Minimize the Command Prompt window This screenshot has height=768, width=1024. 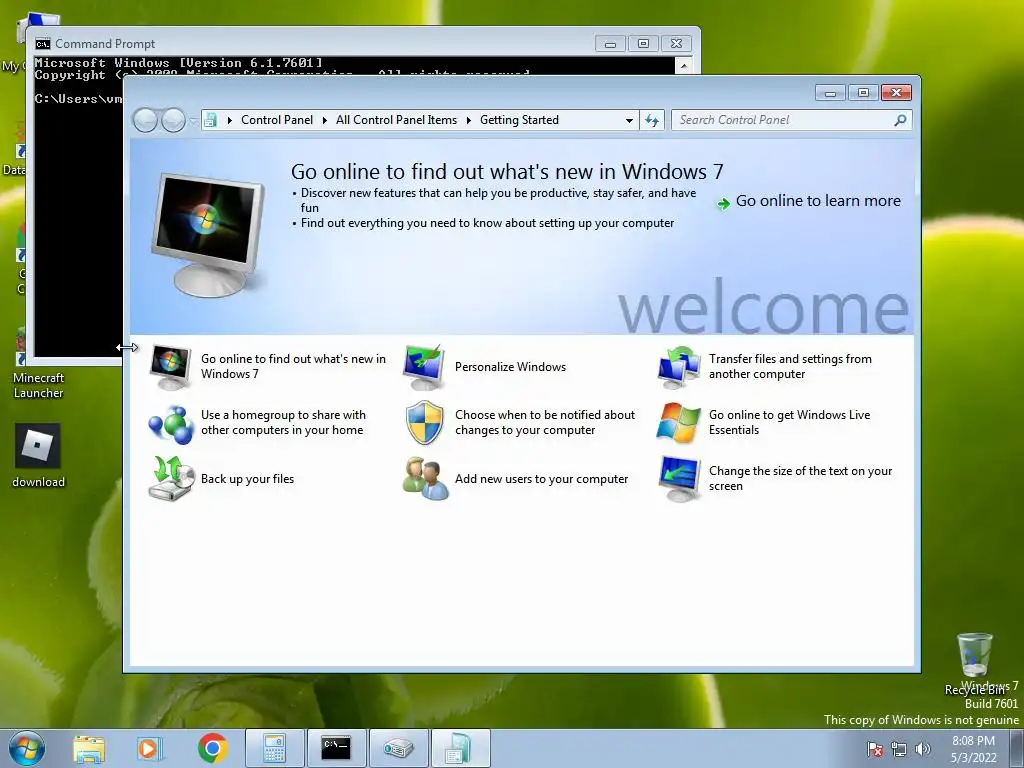(611, 44)
